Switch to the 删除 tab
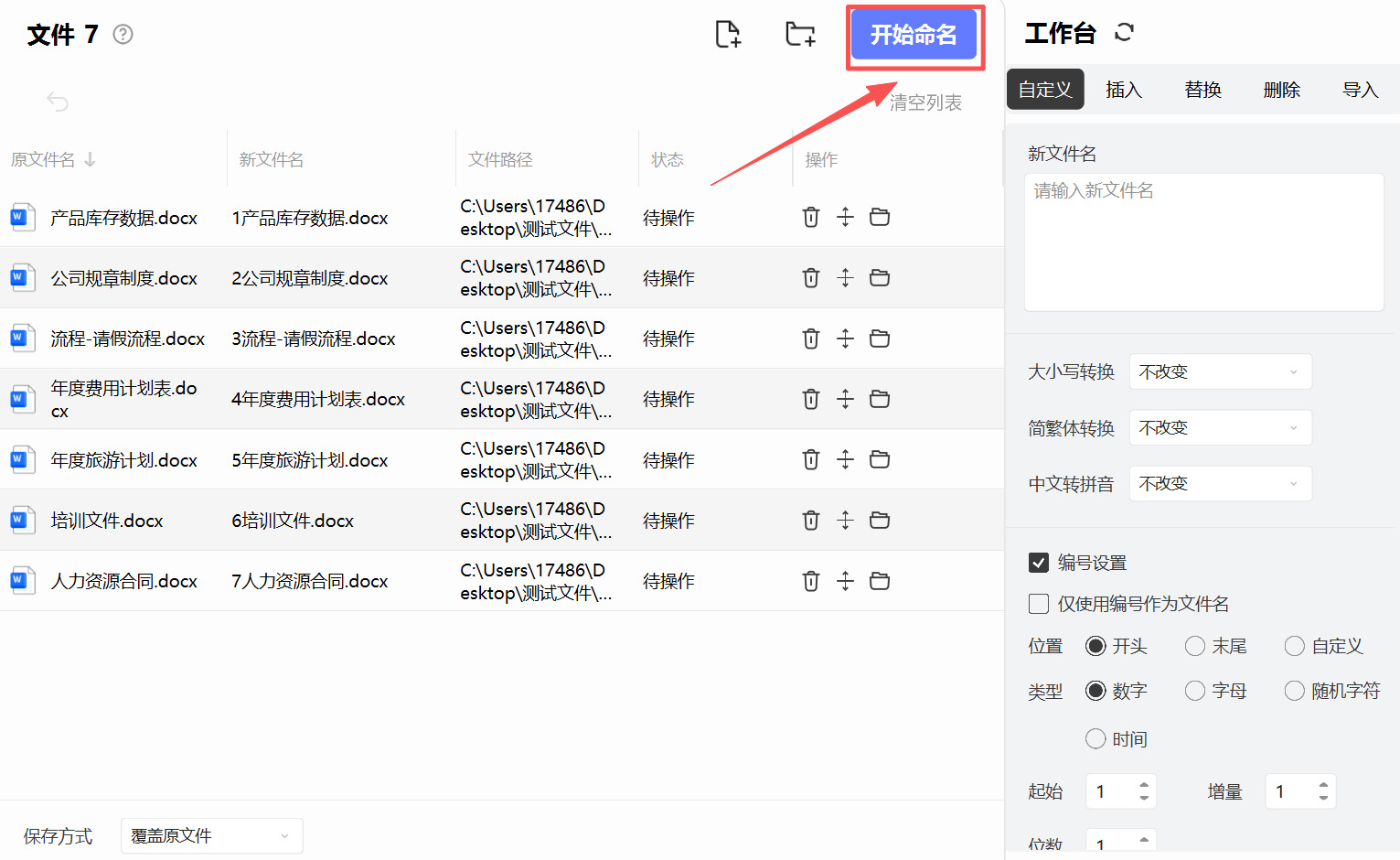This screenshot has height=860, width=1400. [x=1281, y=90]
